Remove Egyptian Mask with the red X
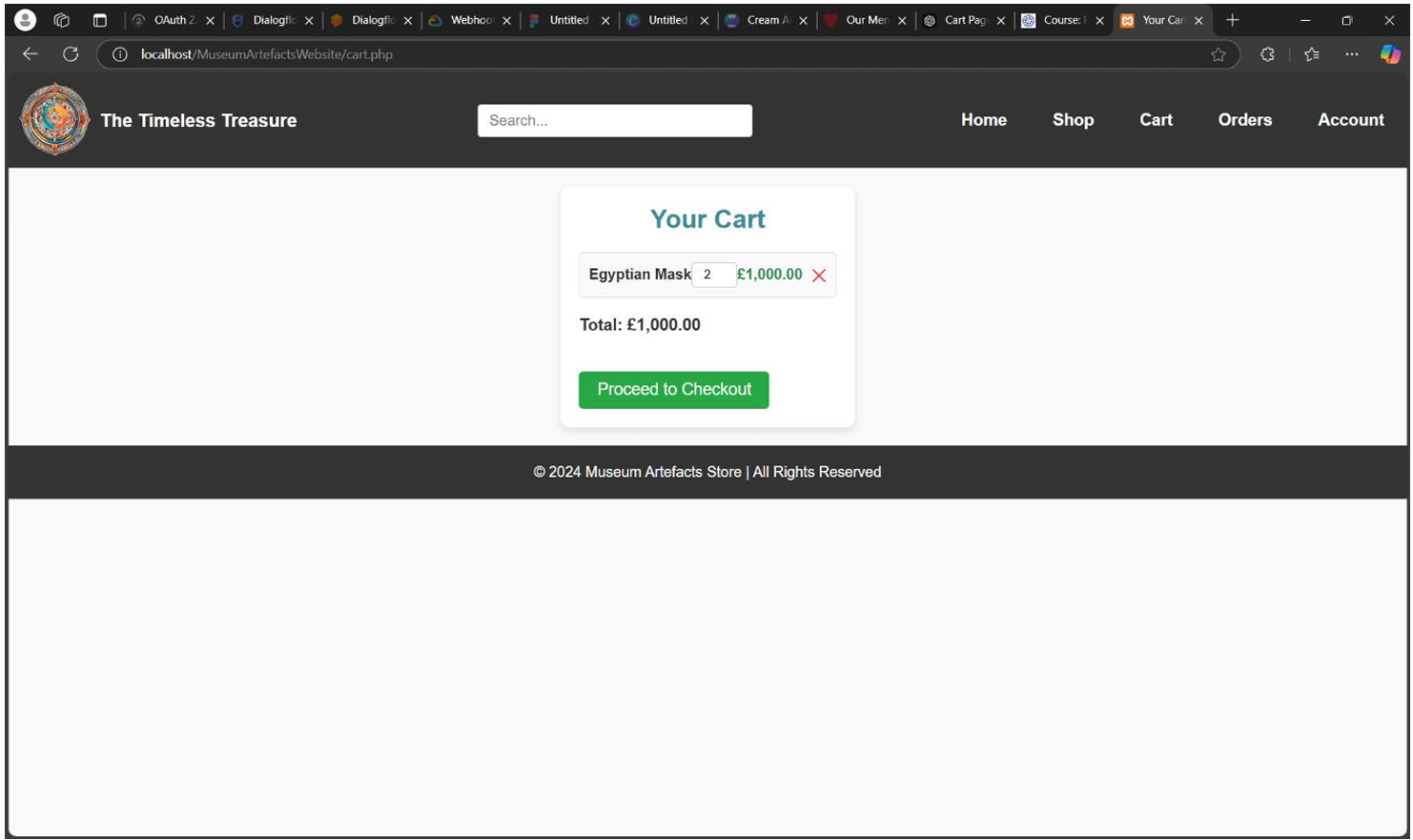Screen dimensions: 1413x840 click(818, 276)
